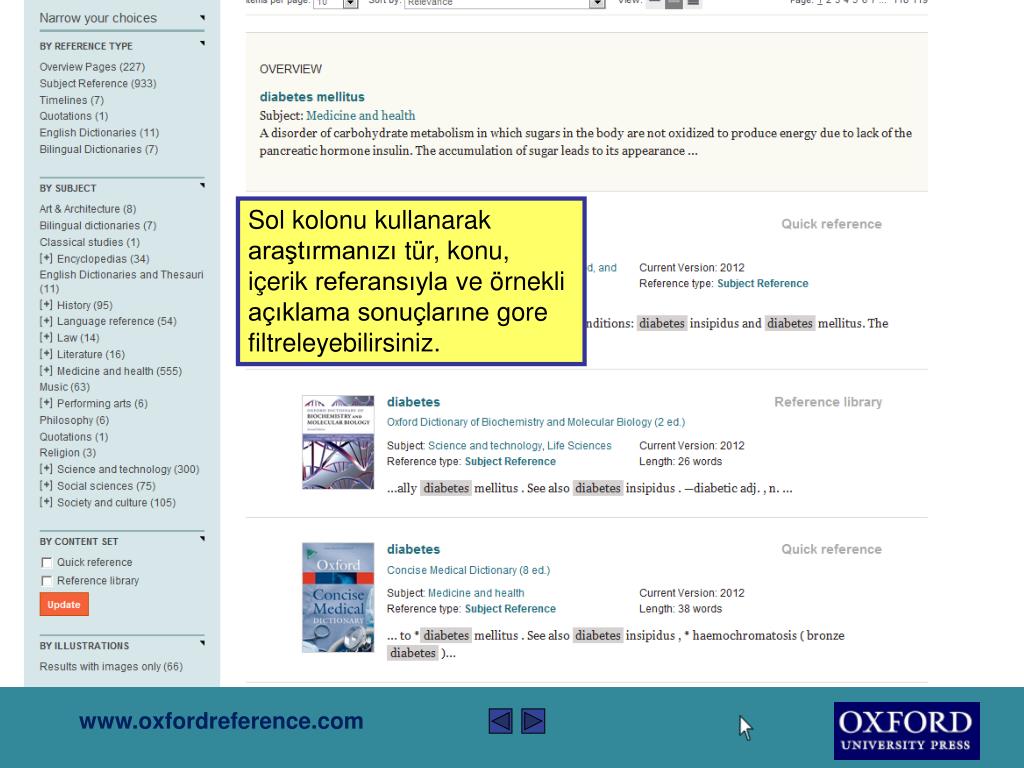Filter by English Dictionaries (11) reference type
This screenshot has height=768, width=1024.
coord(99,133)
